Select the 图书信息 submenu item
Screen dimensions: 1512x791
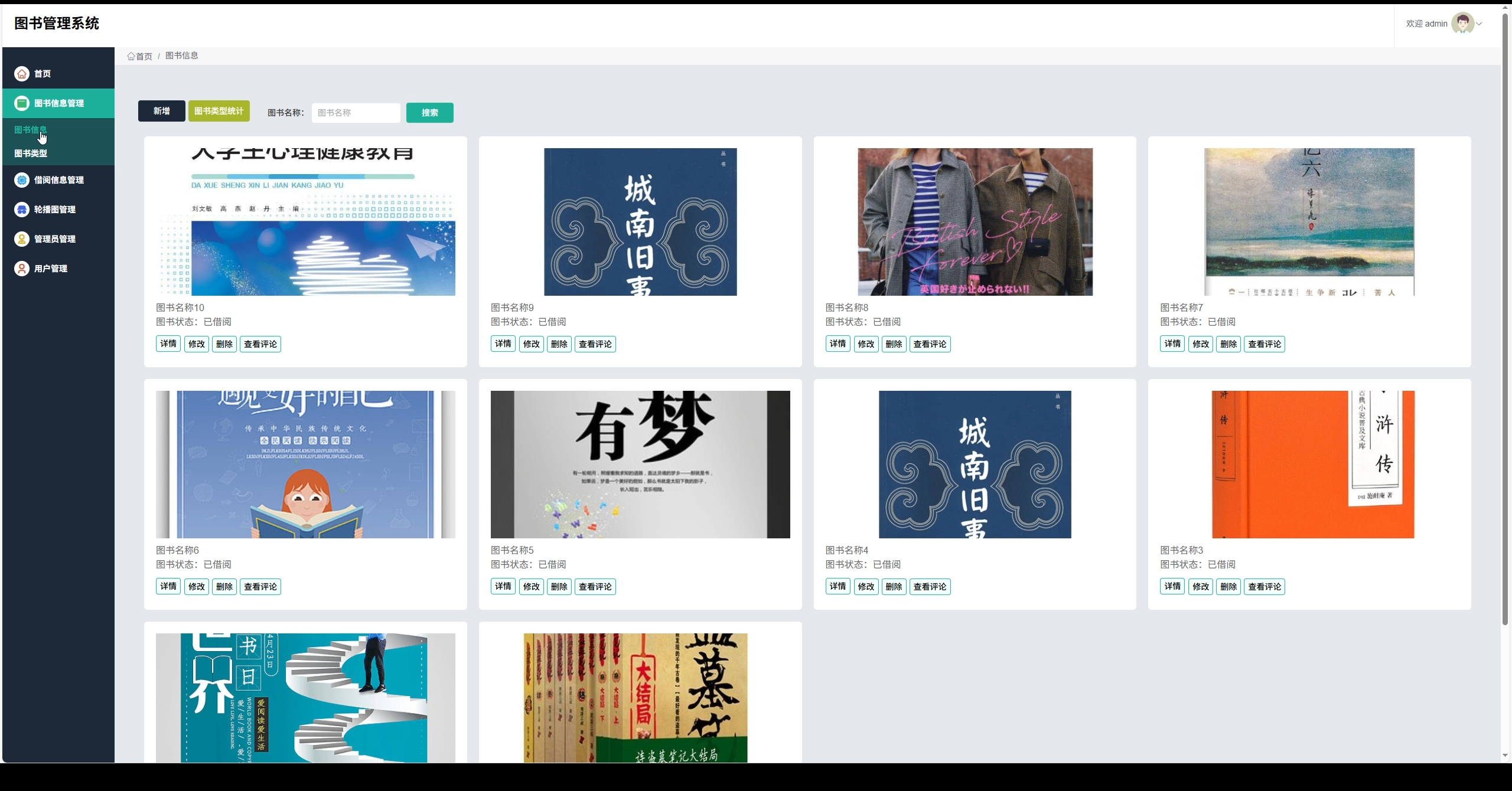[31, 129]
